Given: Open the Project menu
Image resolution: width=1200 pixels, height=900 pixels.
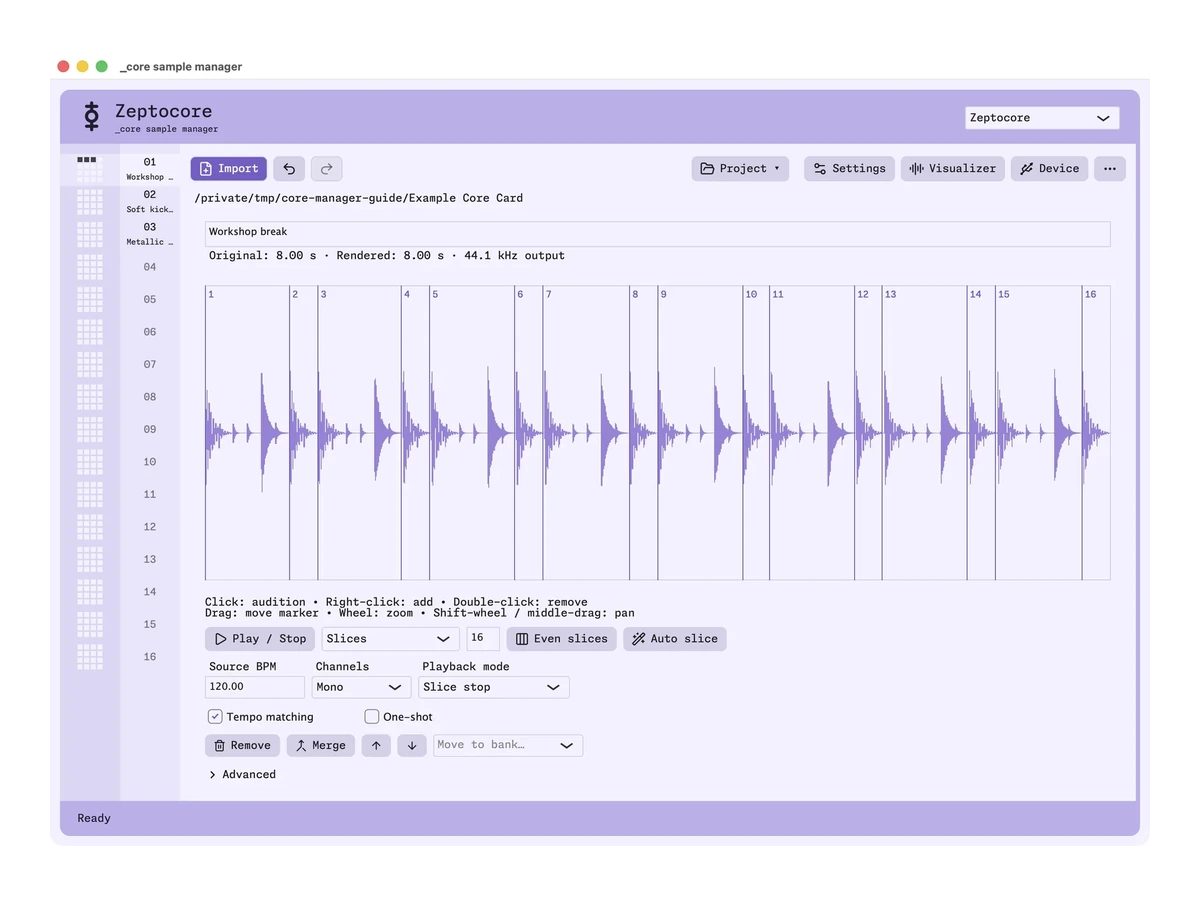Looking at the screenshot, I should coord(740,169).
